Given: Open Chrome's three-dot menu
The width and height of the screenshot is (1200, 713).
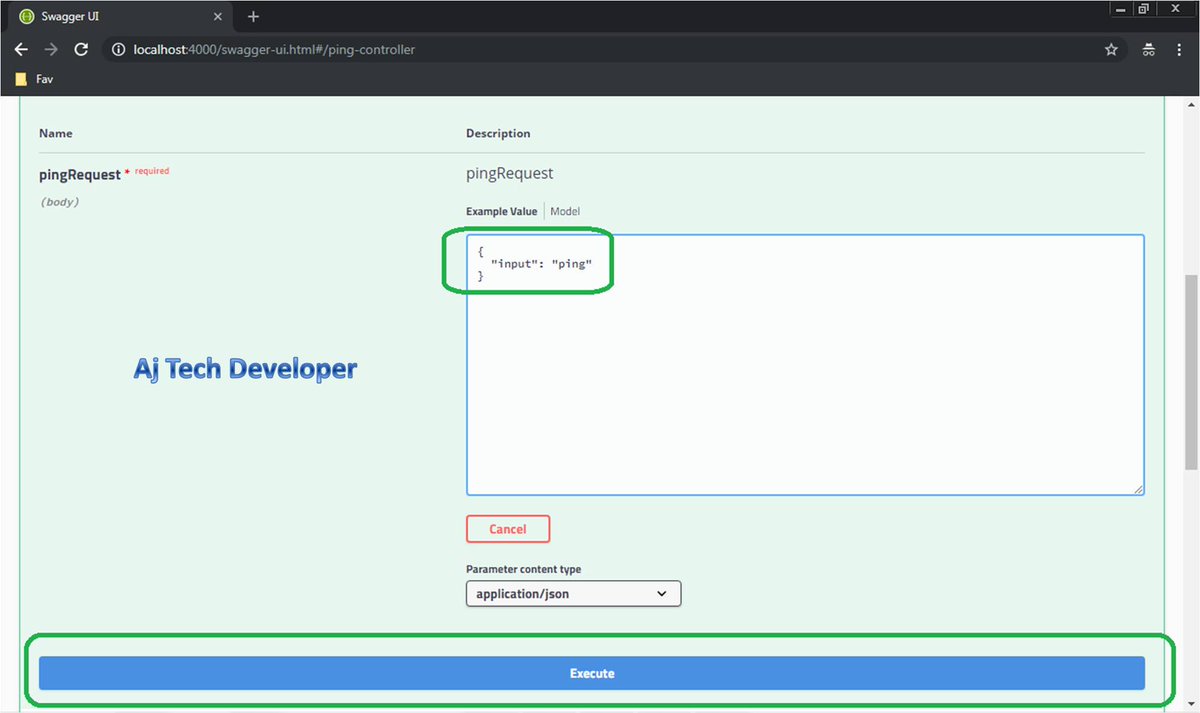Looking at the screenshot, I should coord(1178,48).
